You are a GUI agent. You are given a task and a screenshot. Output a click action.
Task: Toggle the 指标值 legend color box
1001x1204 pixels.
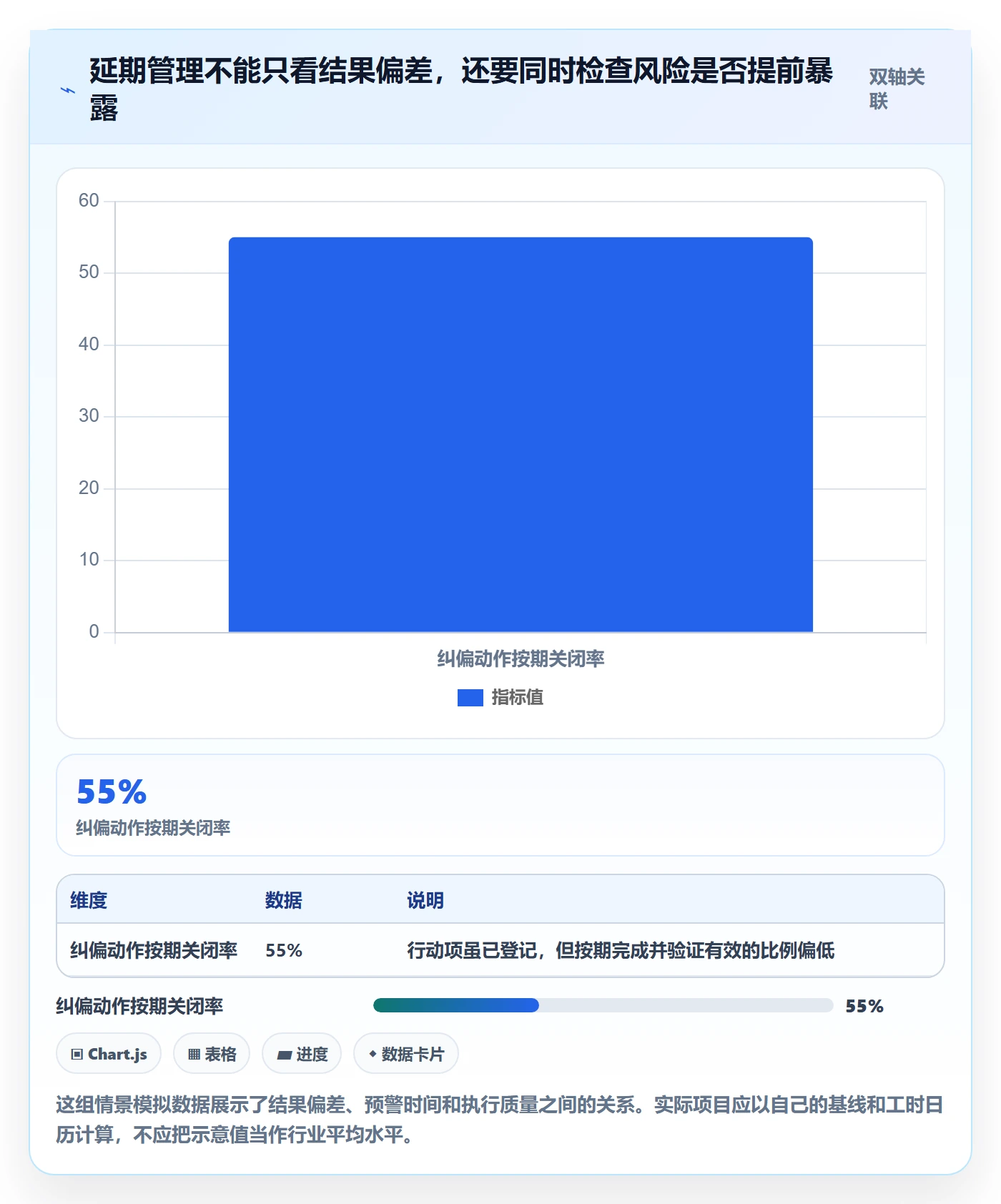point(470,697)
